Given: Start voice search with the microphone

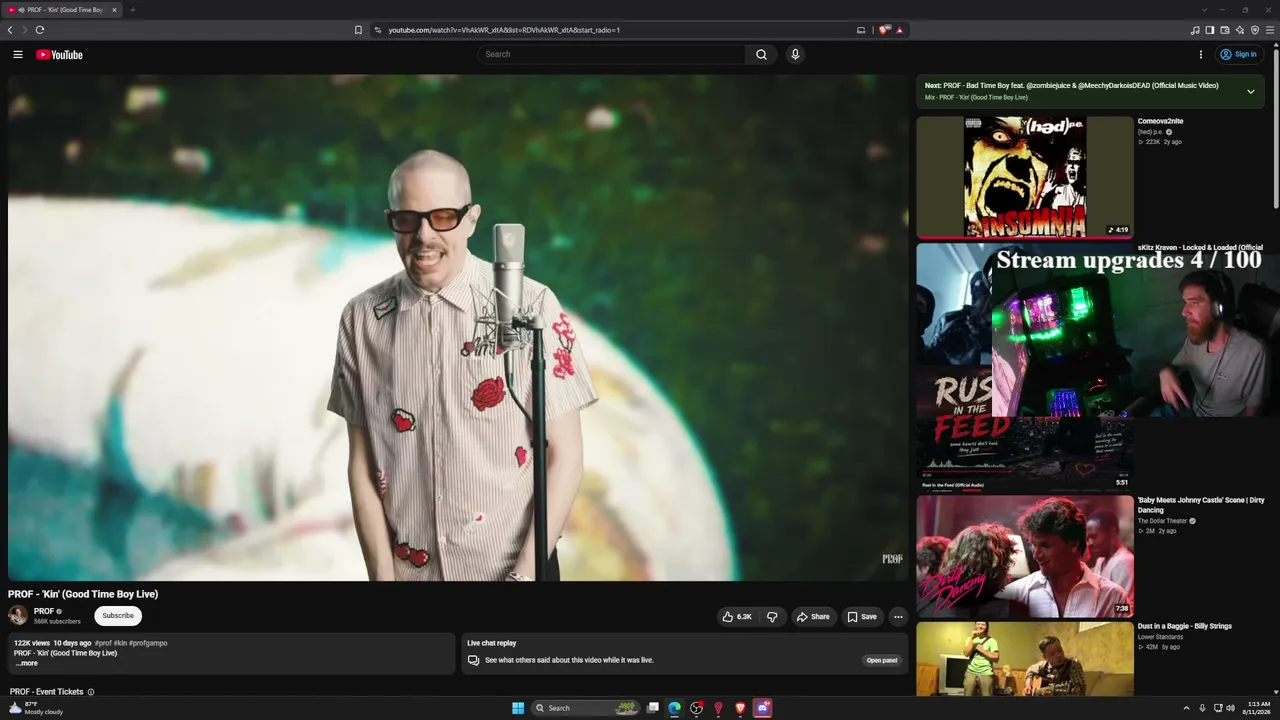Looking at the screenshot, I should point(795,55).
